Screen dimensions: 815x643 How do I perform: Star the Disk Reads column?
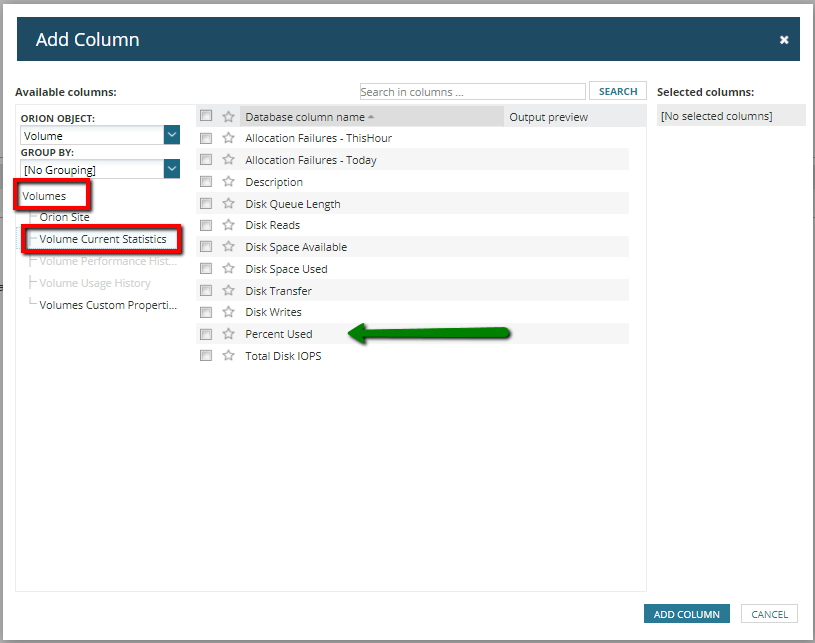[228, 225]
